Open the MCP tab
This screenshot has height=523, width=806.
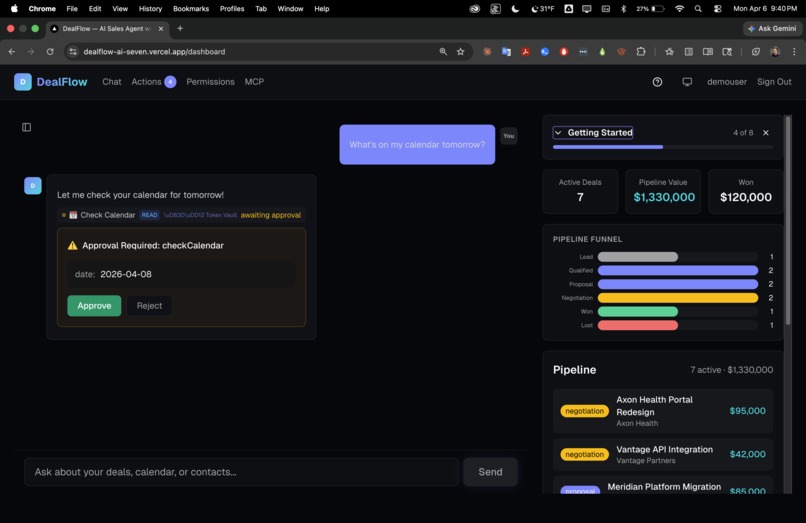254,82
